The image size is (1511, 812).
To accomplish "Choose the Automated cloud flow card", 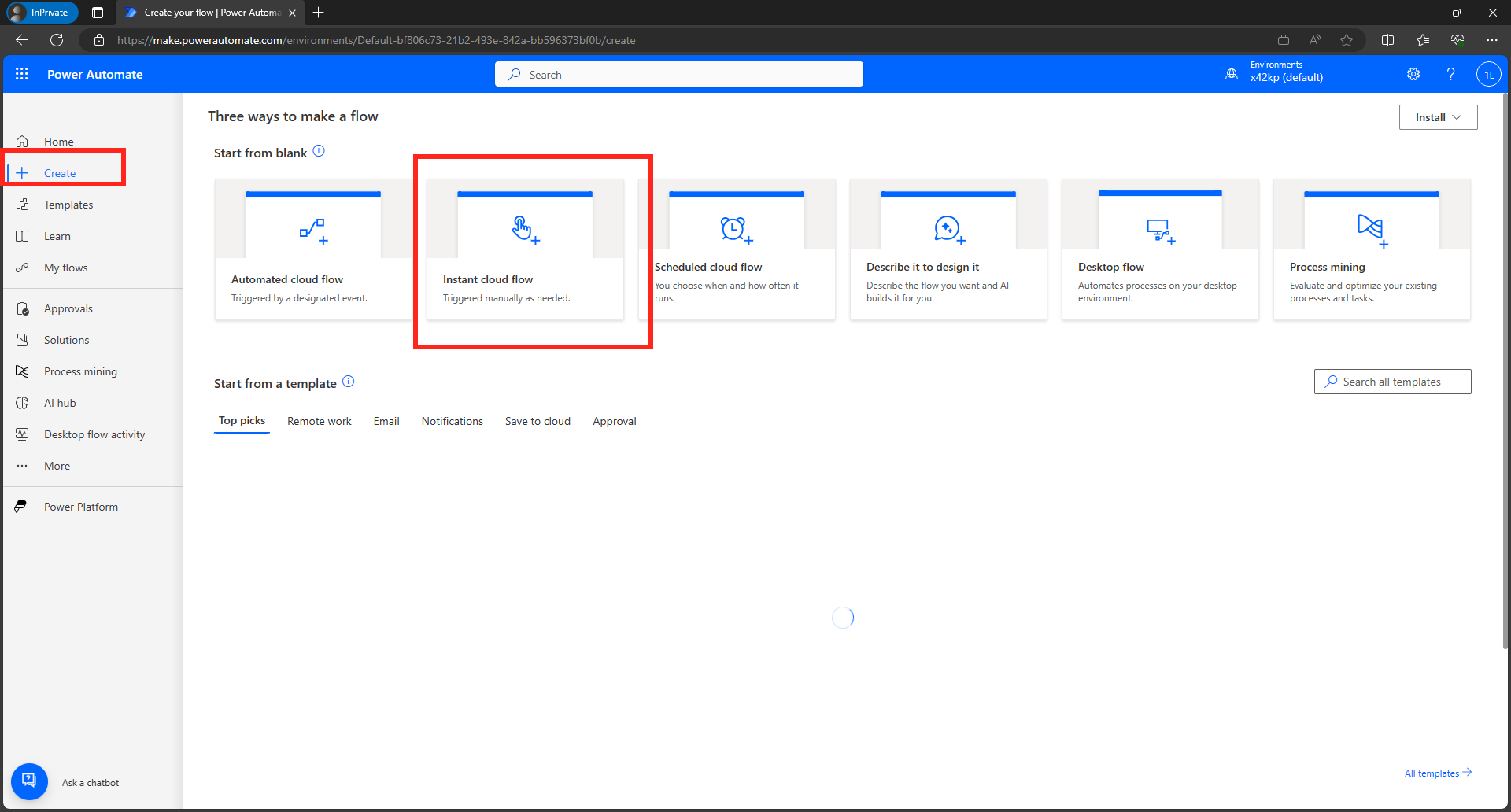I will tap(313, 249).
